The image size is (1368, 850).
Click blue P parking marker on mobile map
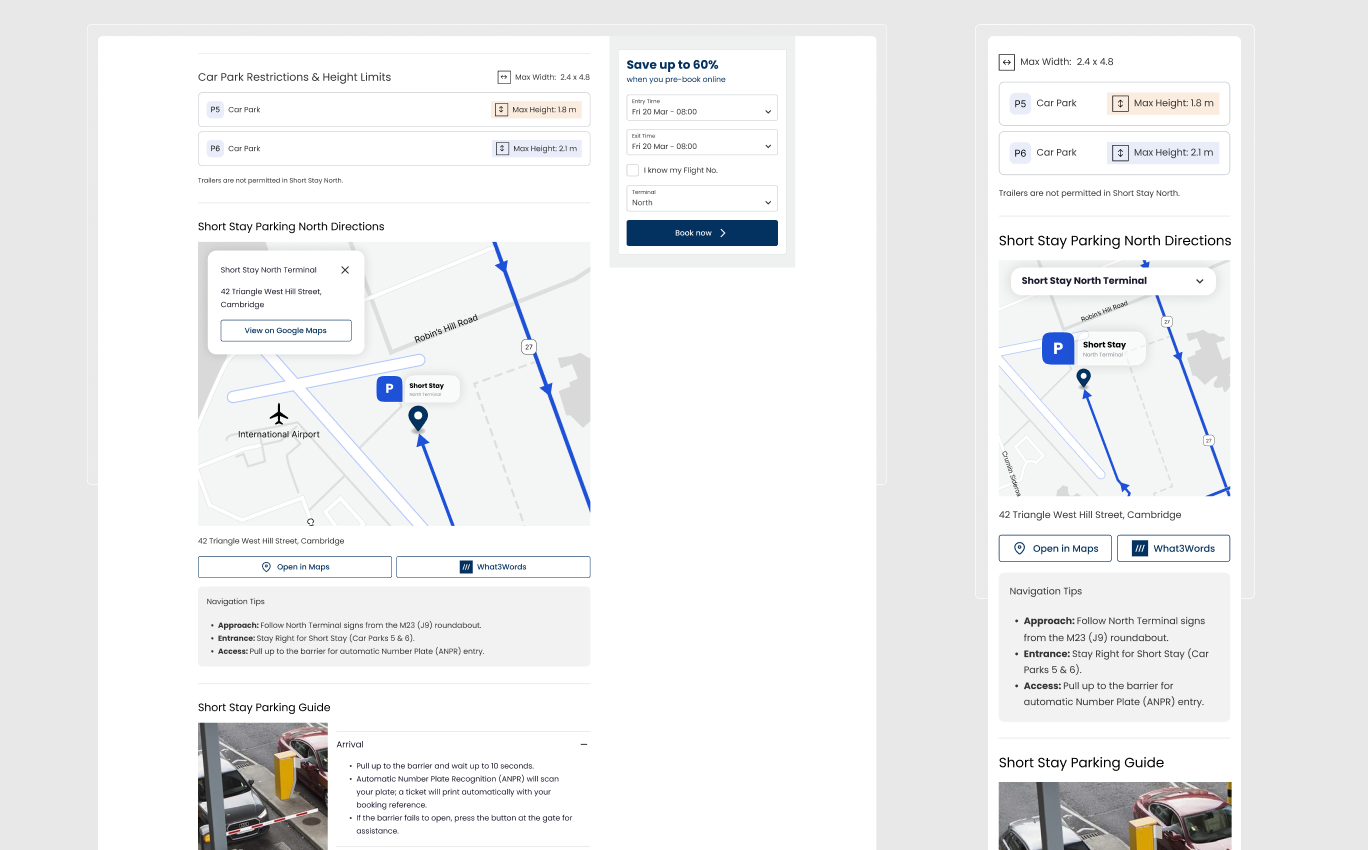[x=1058, y=348]
